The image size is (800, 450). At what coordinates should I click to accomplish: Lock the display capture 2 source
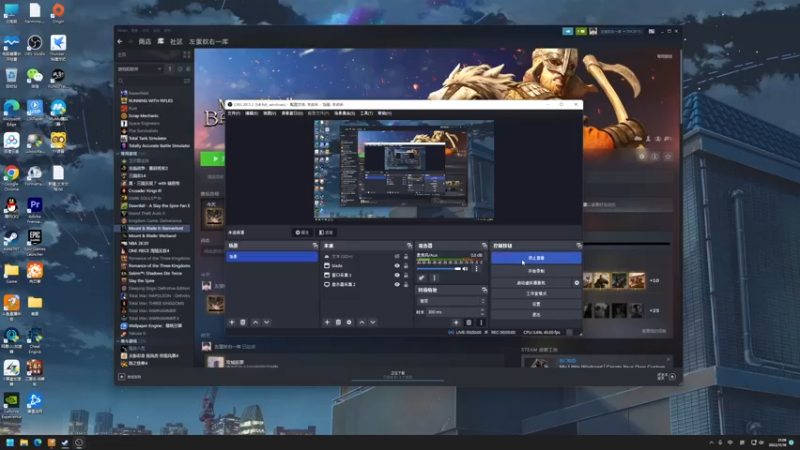pyautogui.click(x=406, y=284)
